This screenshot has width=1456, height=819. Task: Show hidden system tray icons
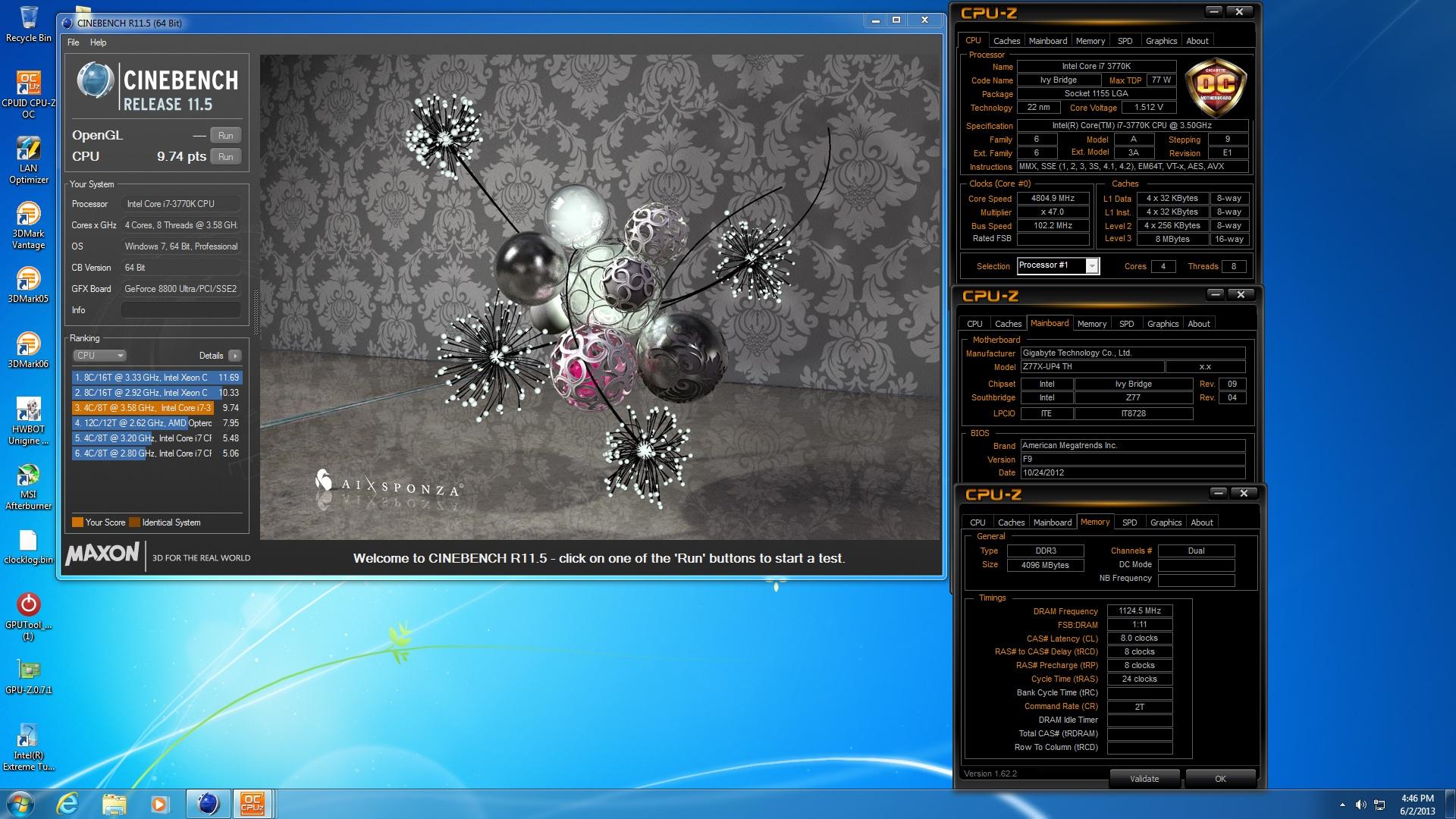1342,805
